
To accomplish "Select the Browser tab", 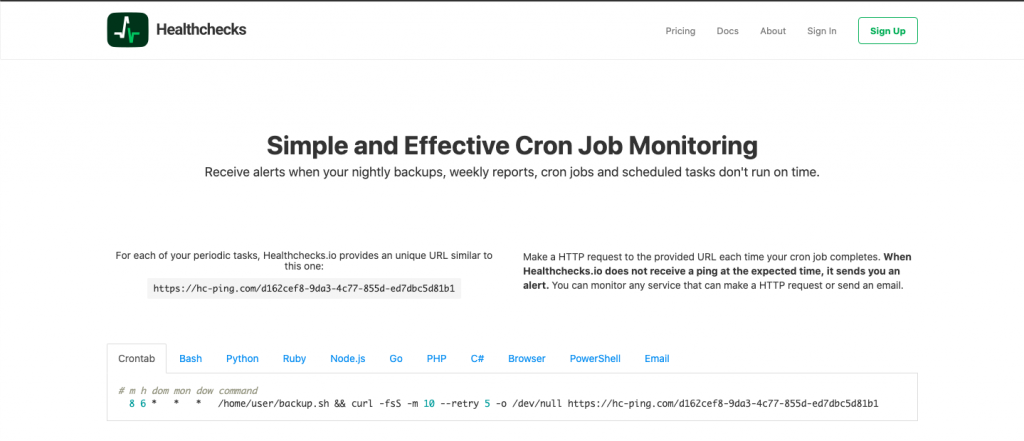I will pyautogui.click(x=526, y=359).
